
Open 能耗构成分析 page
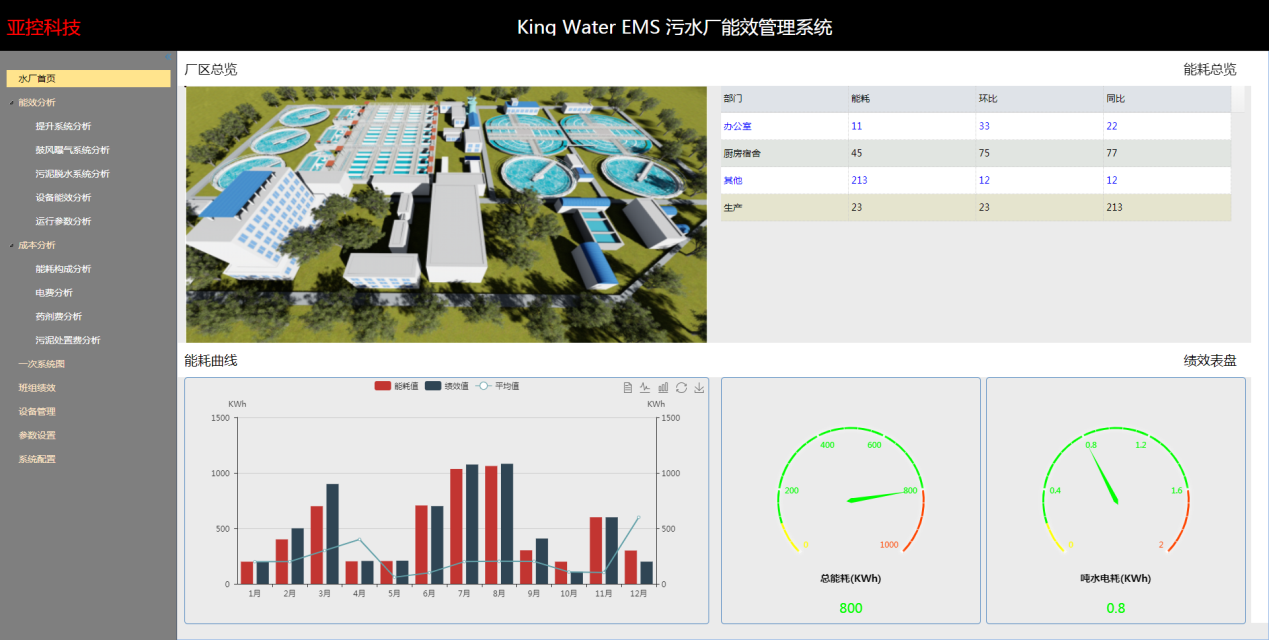[63, 269]
